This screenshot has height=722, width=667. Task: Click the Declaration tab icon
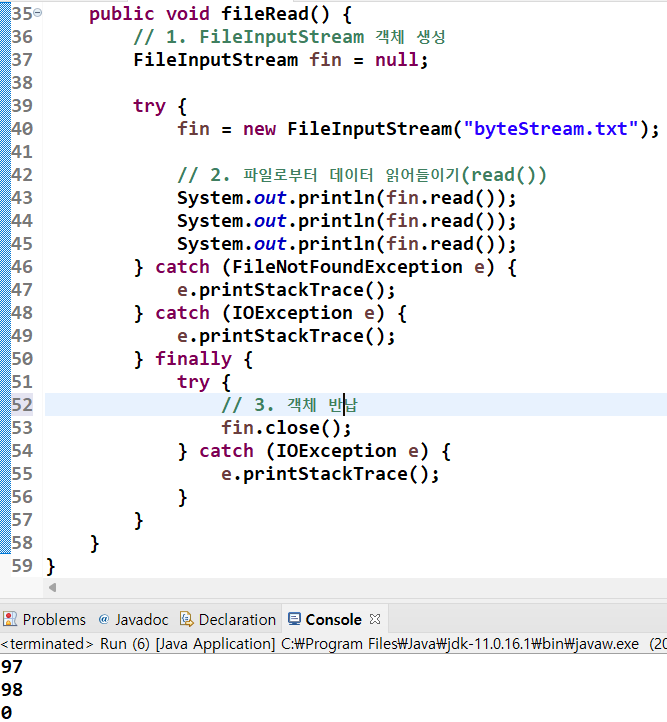(x=186, y=619)
